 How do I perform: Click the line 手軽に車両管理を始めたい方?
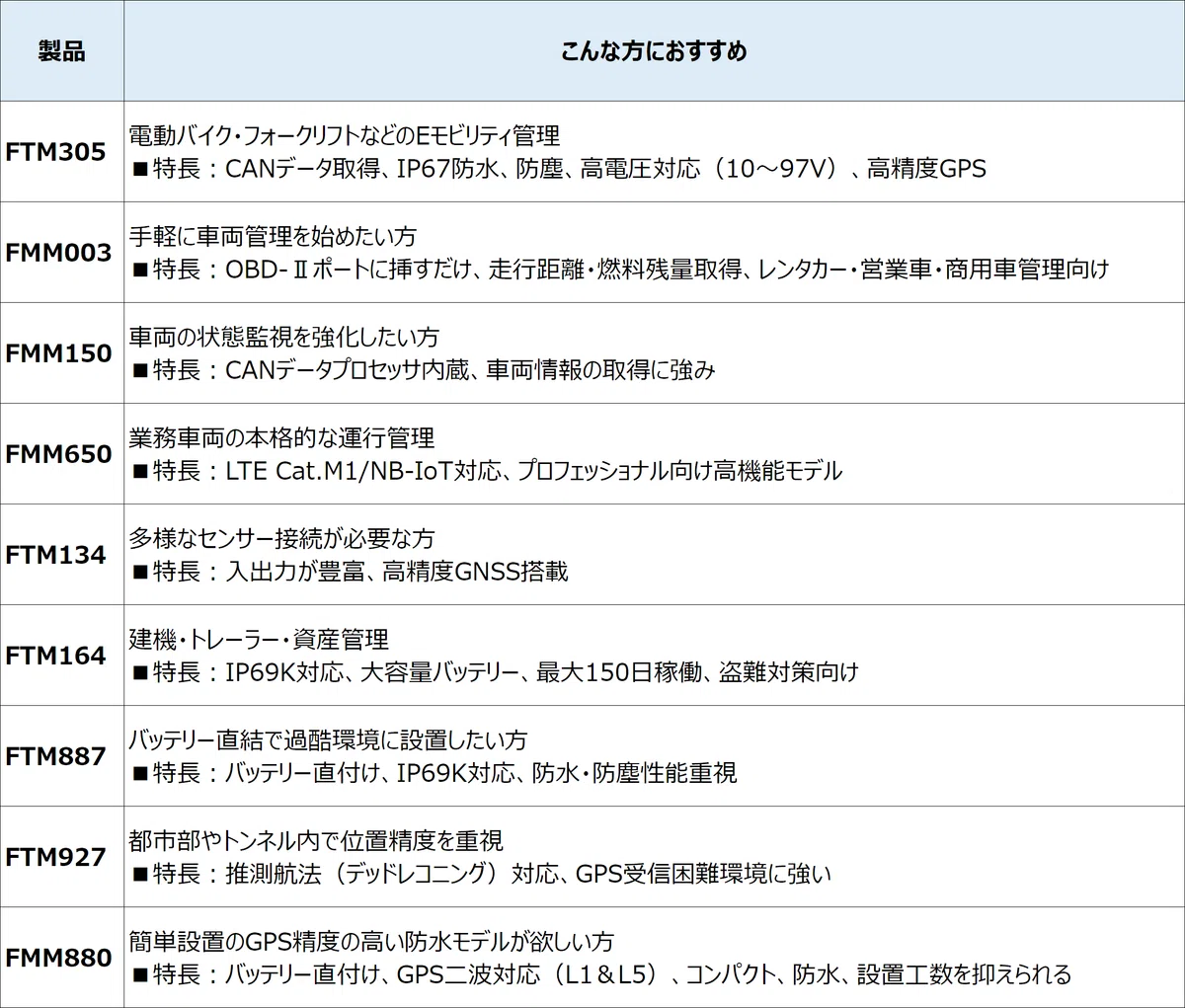tap(273, 236)
